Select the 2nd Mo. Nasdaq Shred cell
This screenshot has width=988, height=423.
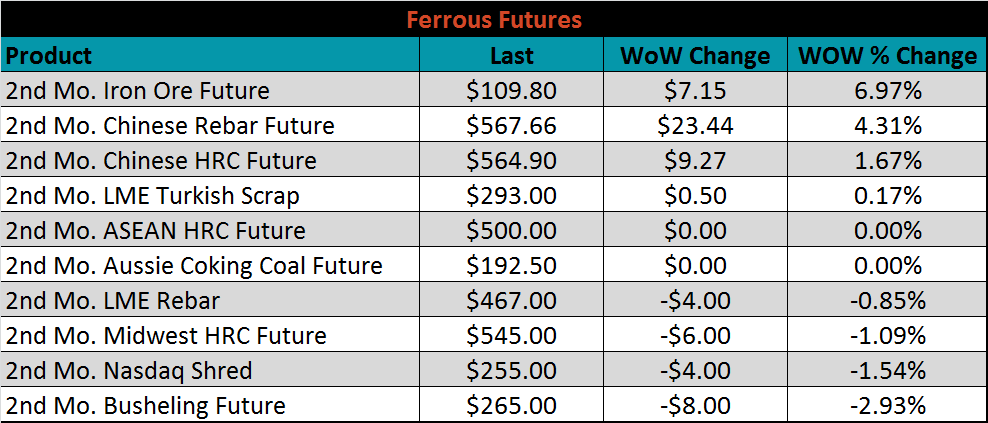(129, 371)
